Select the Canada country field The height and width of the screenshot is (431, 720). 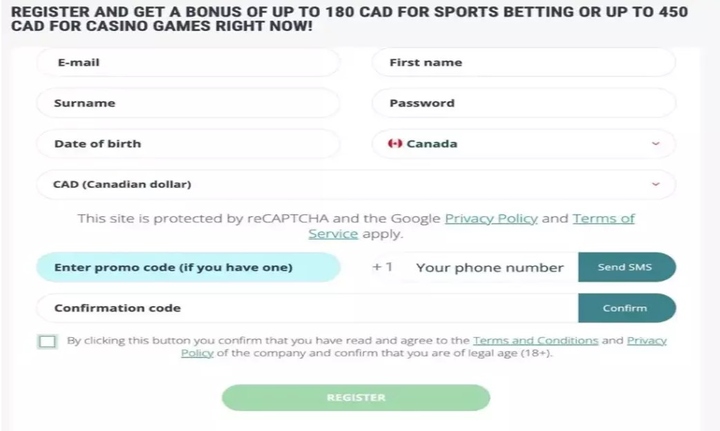pyautogui.click(x=520, y=144)
